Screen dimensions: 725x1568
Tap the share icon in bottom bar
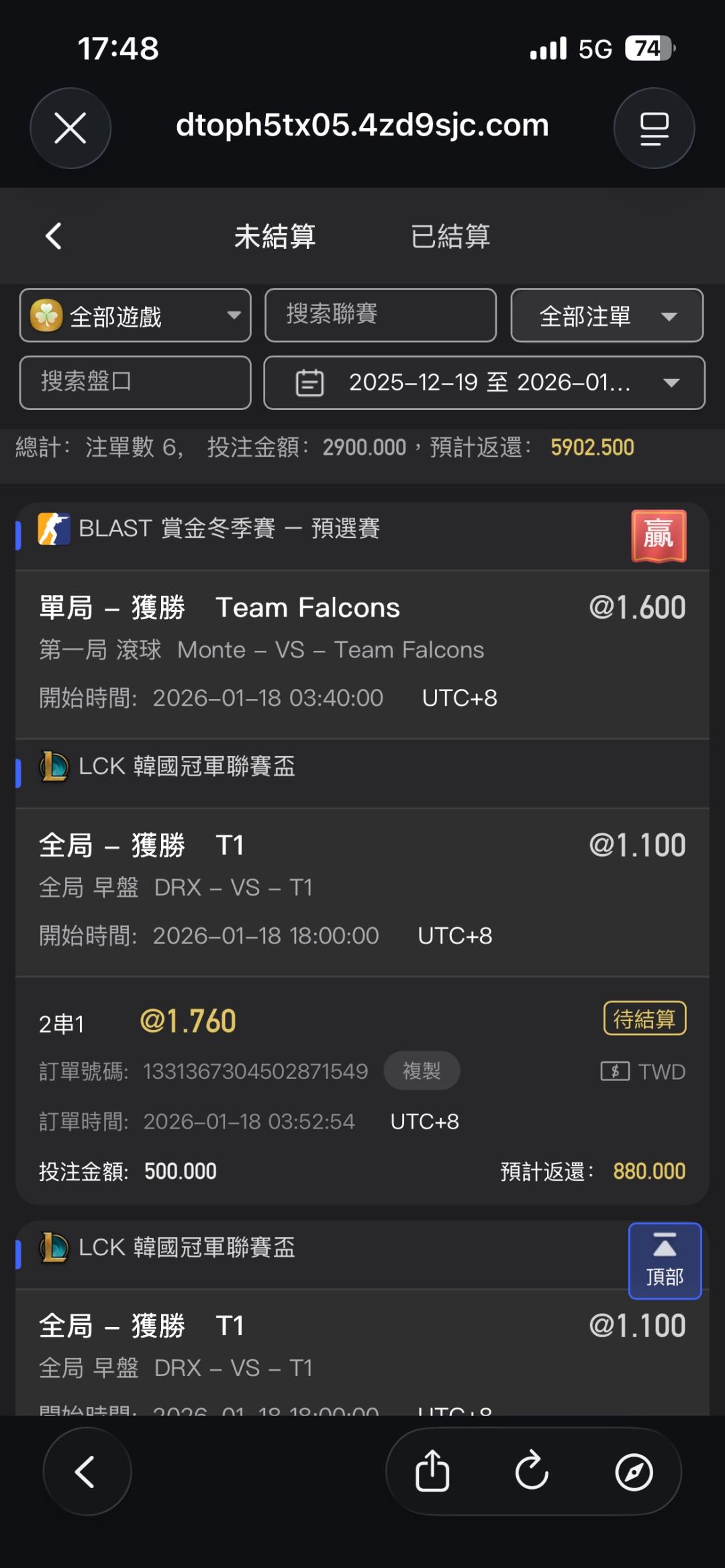point(432,1471)
